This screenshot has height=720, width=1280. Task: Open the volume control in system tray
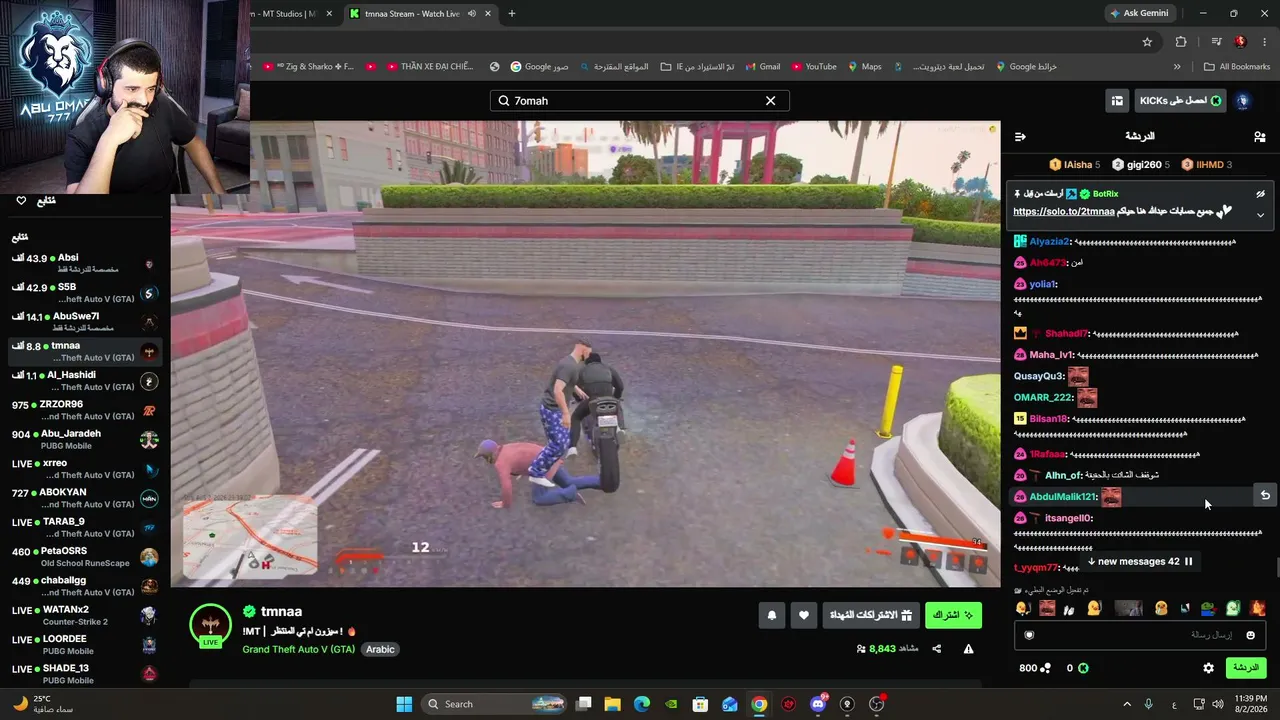1218,704
